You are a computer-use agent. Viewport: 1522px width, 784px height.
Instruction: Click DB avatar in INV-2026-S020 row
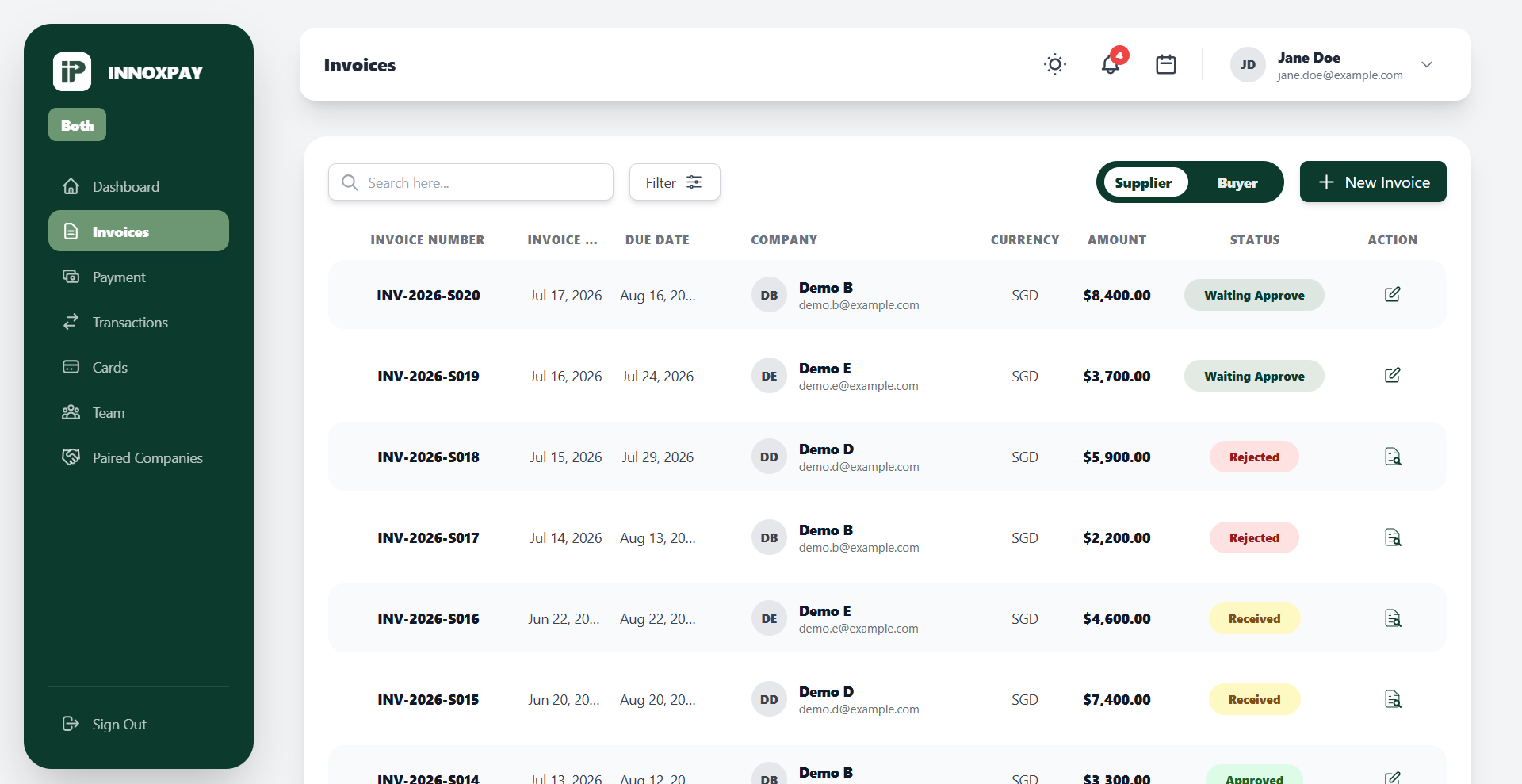(769, 295)
